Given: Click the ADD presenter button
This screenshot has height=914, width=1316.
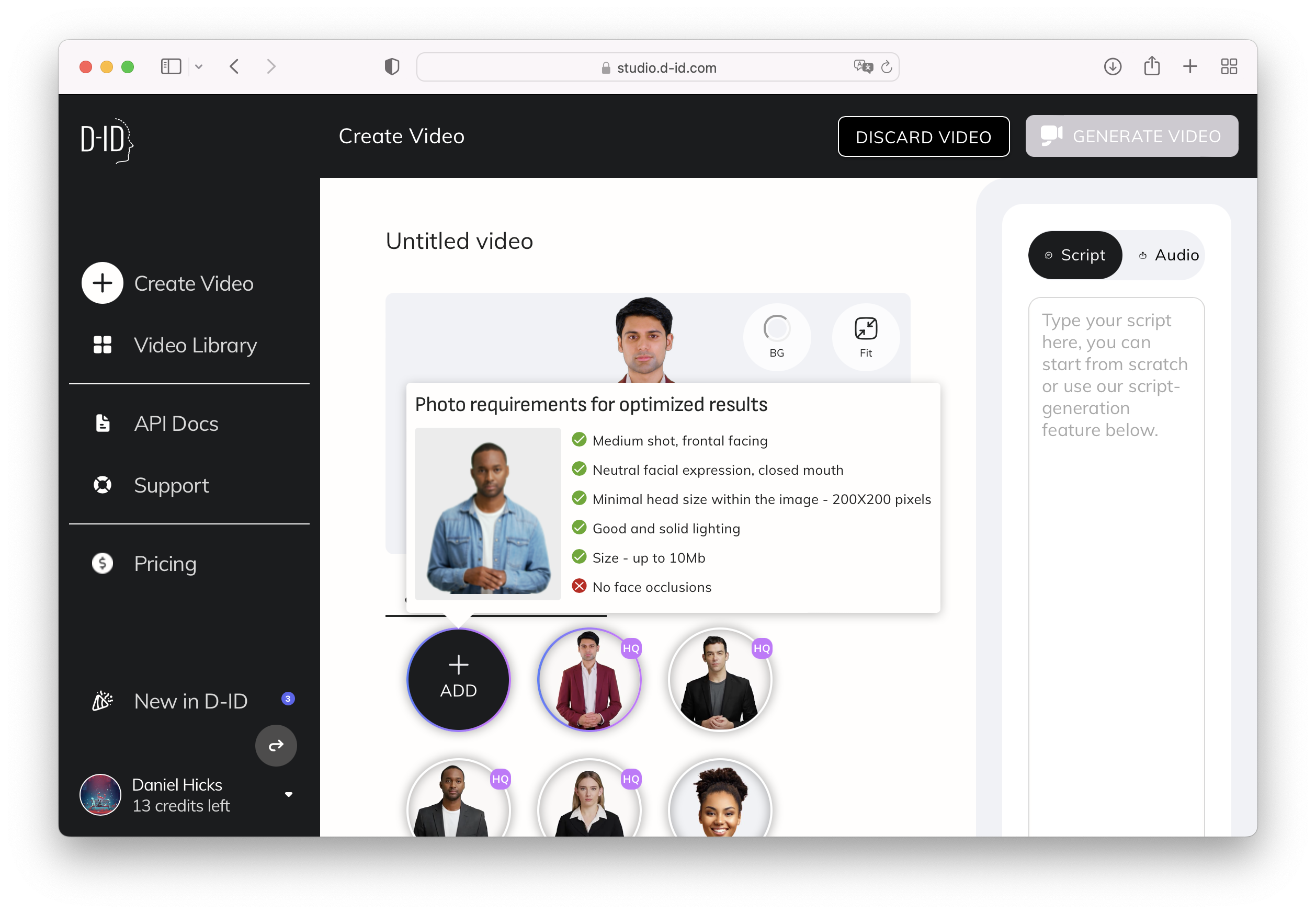Looking at the screenshot, I should tap(458, 679).
